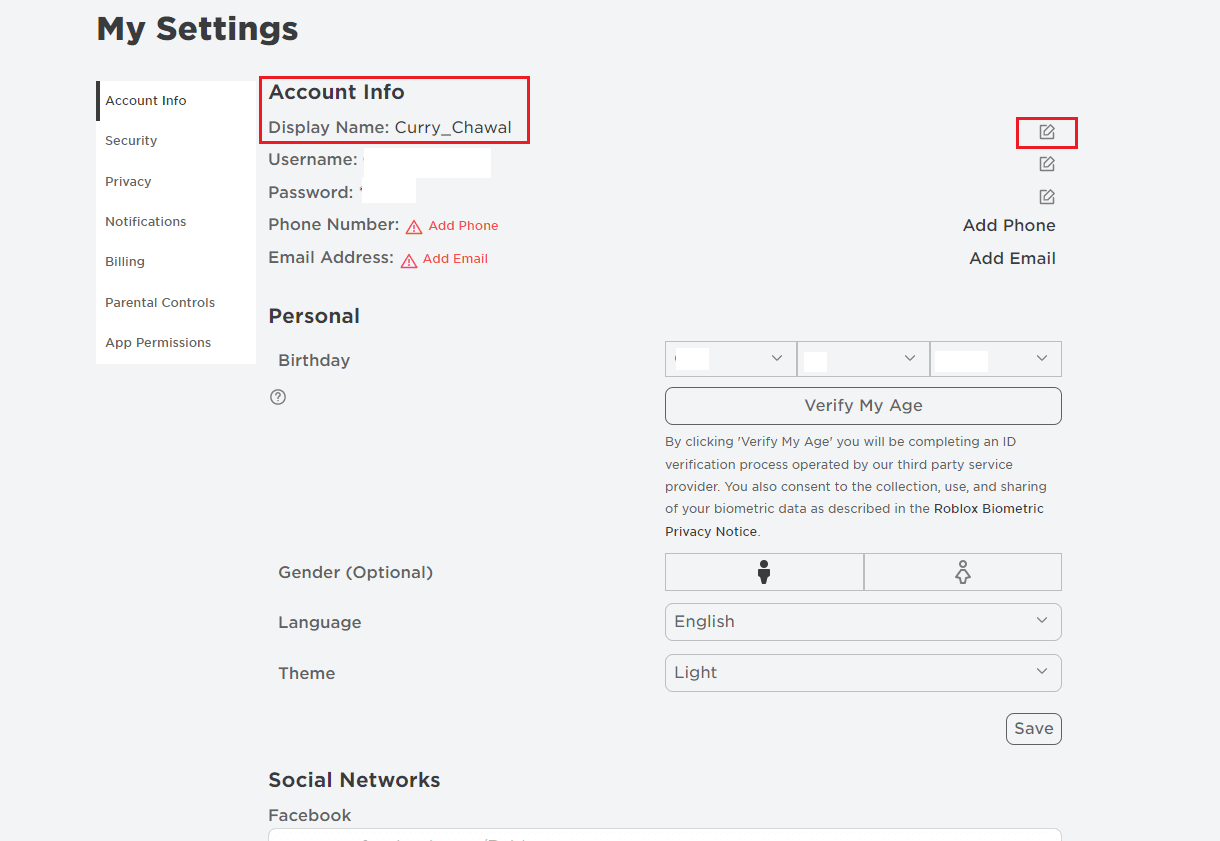Open the birthday year dropdown
1220x841 pixels.
[996, 358]
